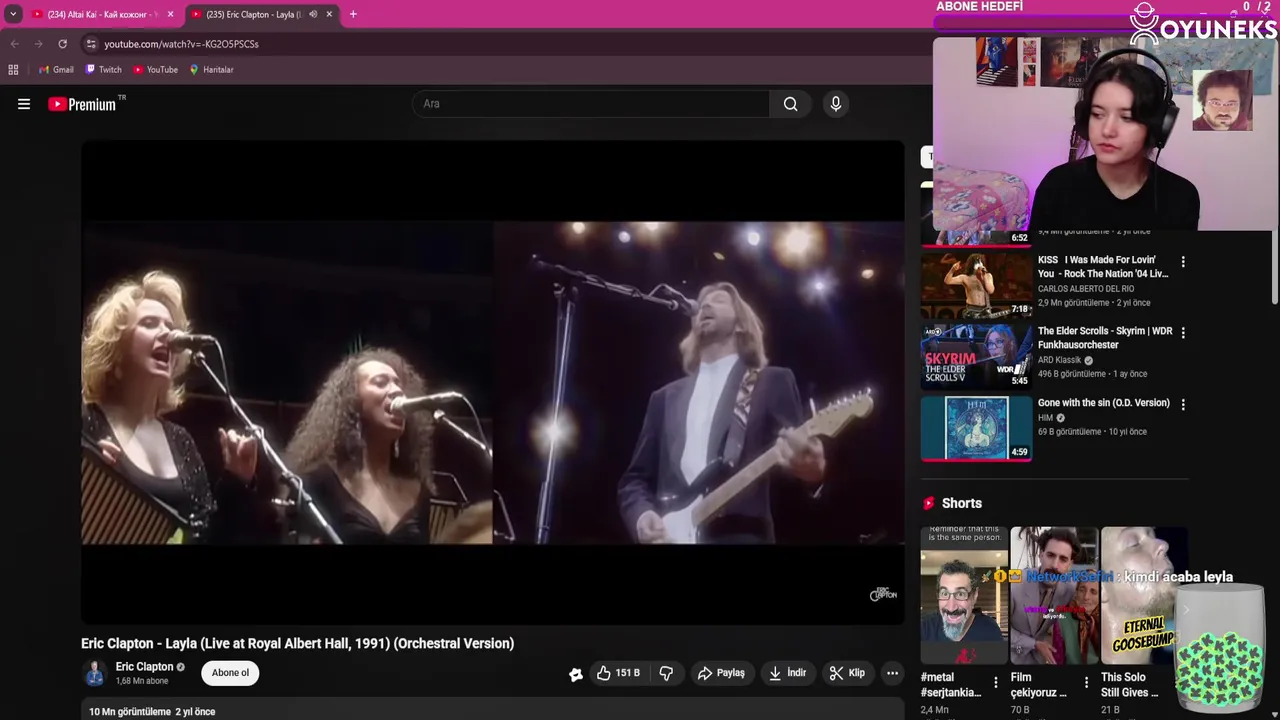
Task: Click the Eric Clapton video watermark logo
Action: 883,594
